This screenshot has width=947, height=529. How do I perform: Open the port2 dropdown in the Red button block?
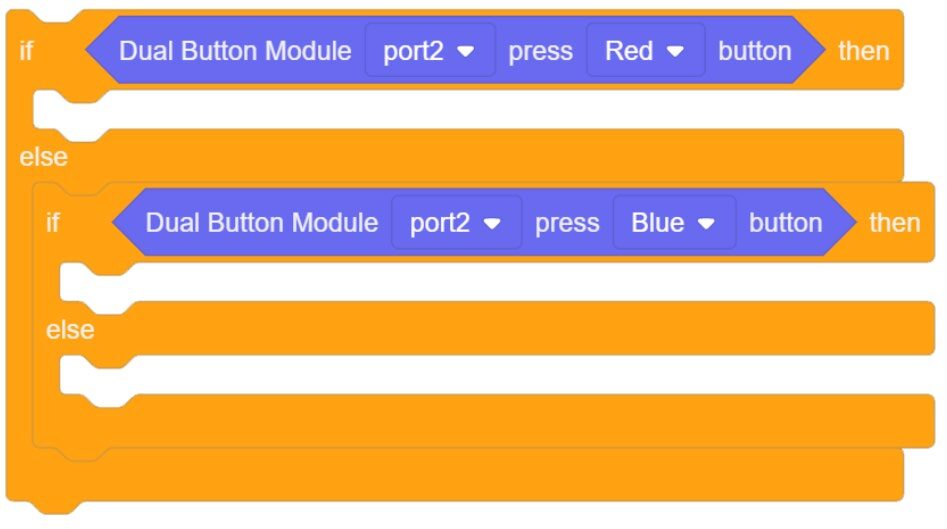(x=429, y=51)
